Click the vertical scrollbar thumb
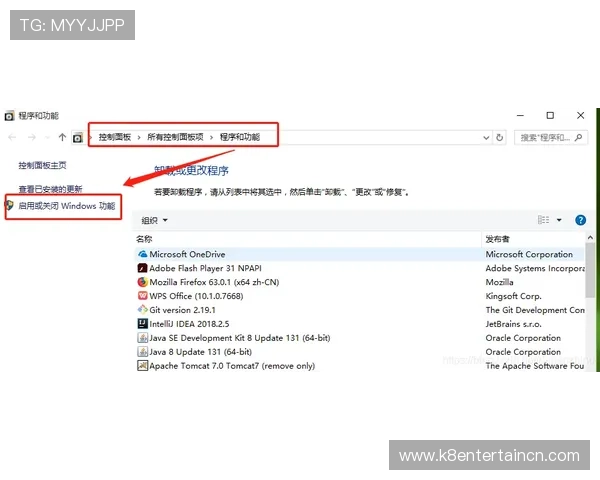 pos(590,270)
